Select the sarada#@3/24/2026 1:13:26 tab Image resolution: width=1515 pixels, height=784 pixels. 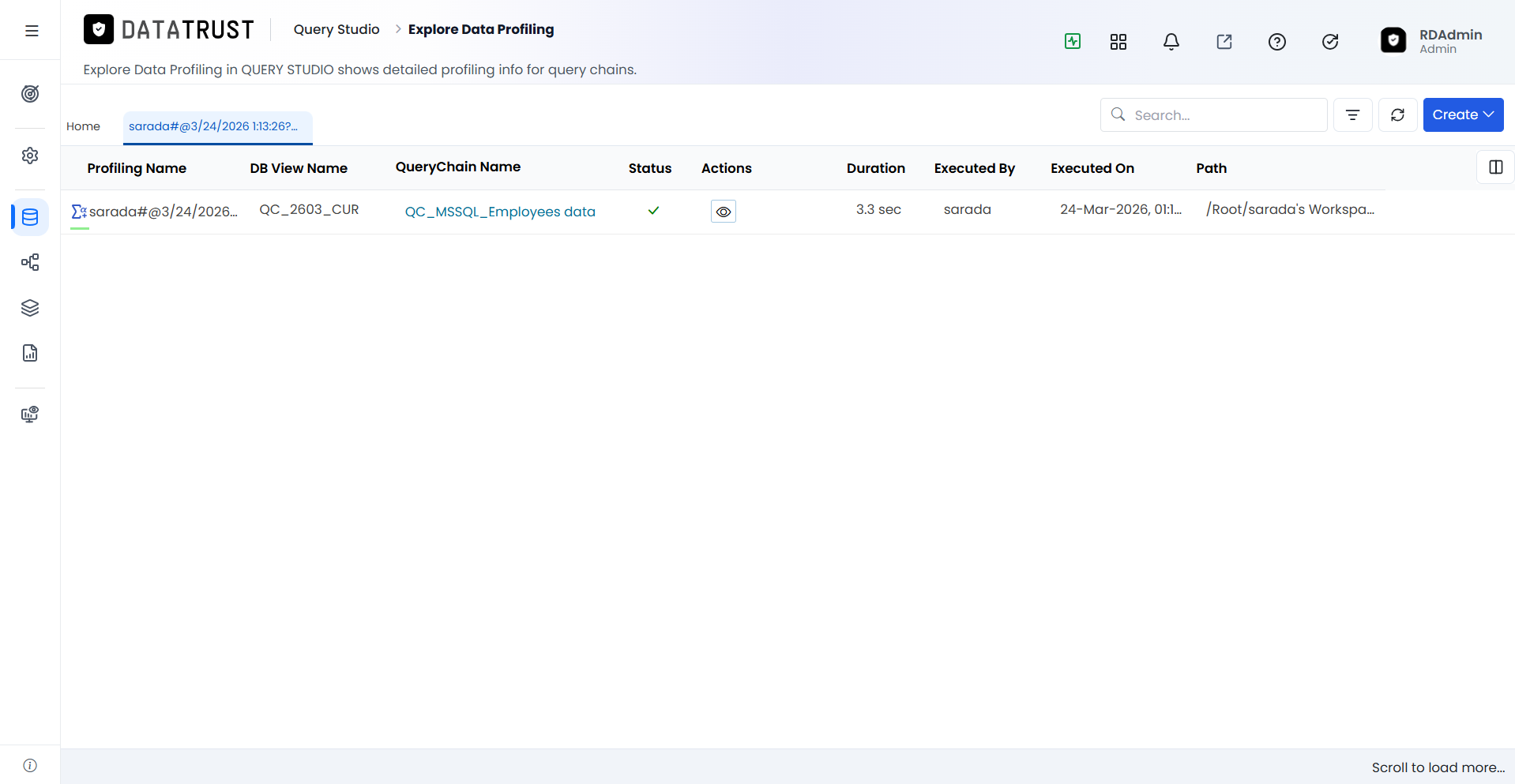[x=217, y=127]
